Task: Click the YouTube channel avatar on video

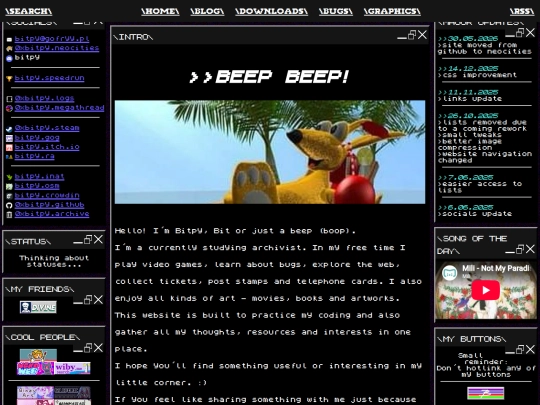Action: (x=449, y=273)
